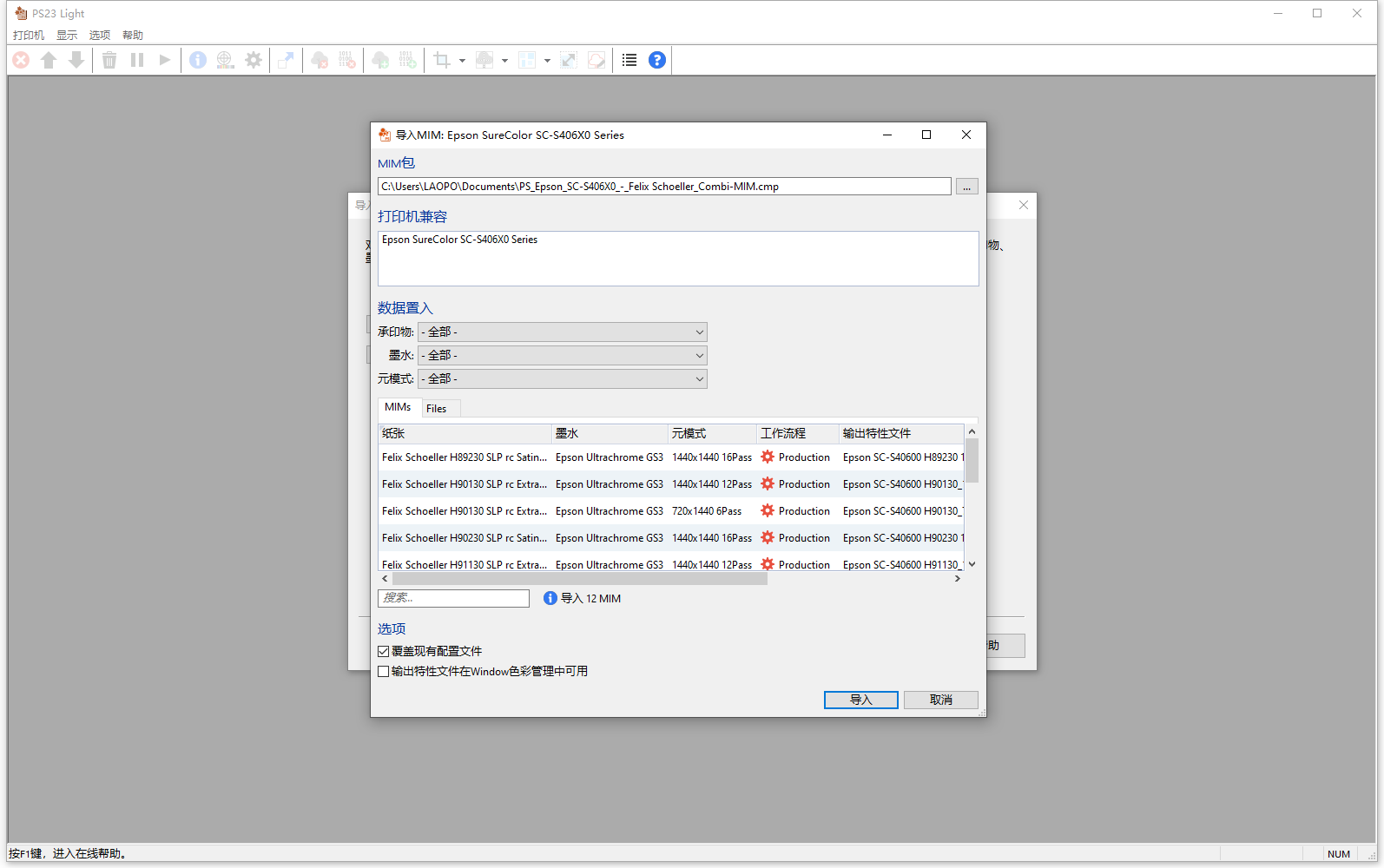
Task: Click the cloud with green plus icon
Action: point(380,60)
